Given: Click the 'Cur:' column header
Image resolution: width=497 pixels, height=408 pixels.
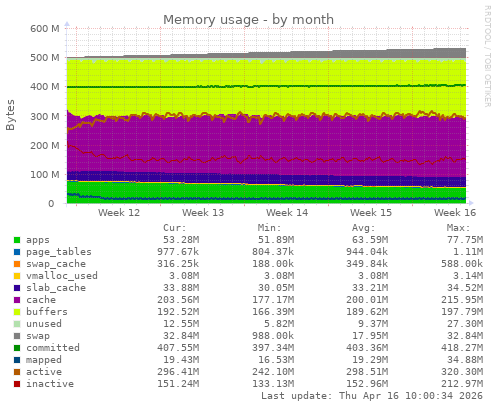Looking at the screenshot, I should pos(175,228).
